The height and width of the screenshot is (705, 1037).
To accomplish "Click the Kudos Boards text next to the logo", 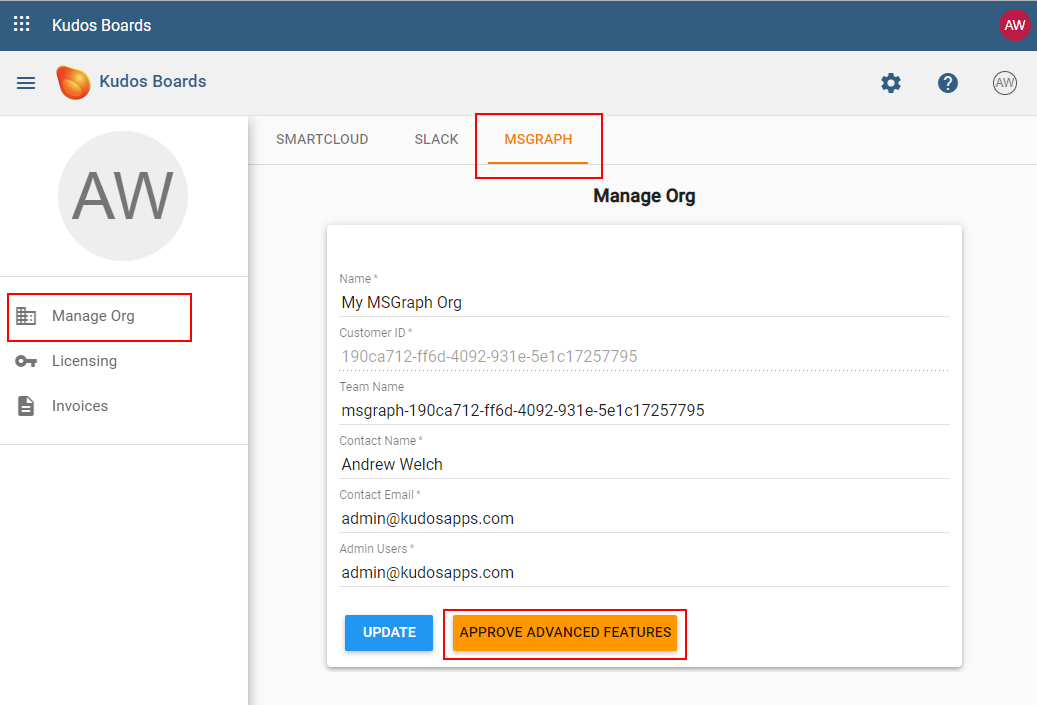I will pos(153,81).
